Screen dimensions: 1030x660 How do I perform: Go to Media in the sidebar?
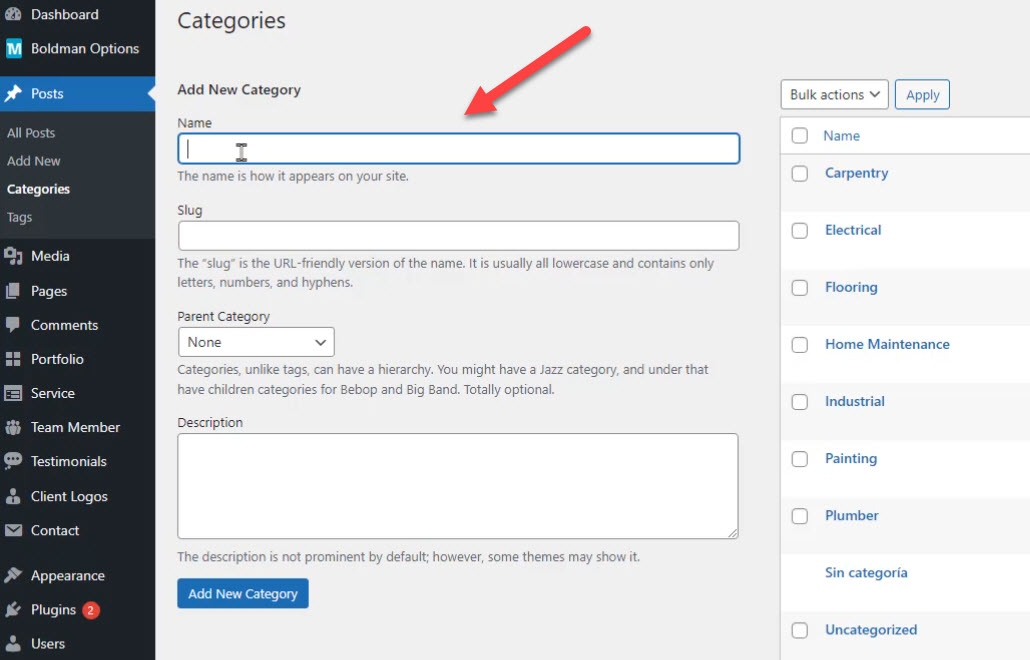(50, 256)
